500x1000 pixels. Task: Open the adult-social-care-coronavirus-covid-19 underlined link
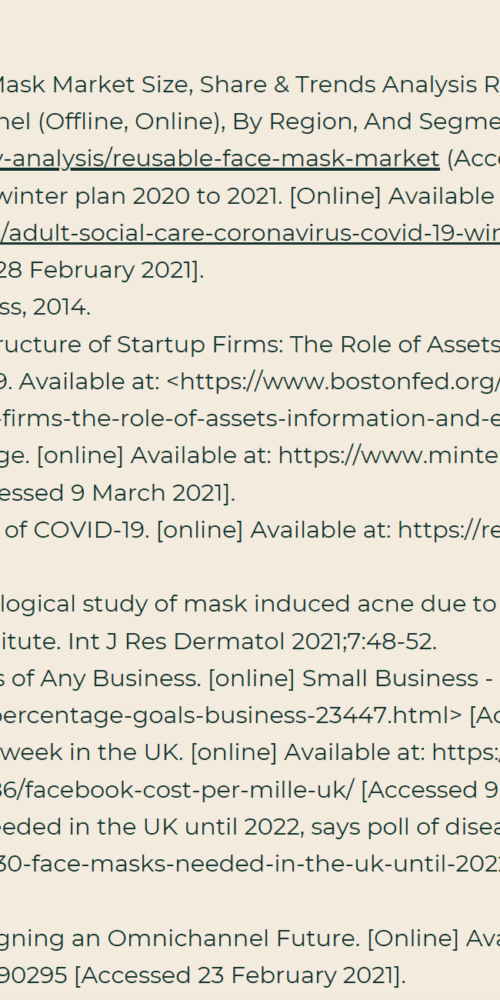[x=250, y=233]
